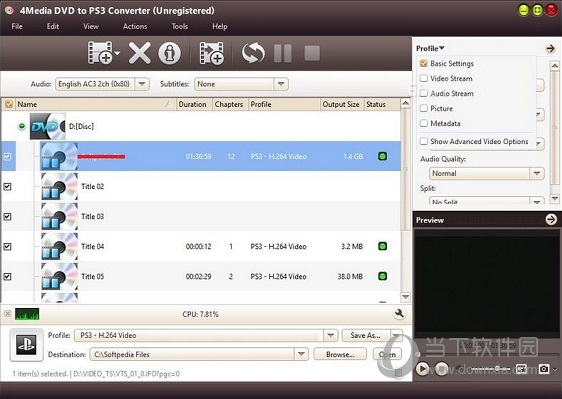Open the Actions menu
This screenshot has height=399, width=562.
[135, 26]
